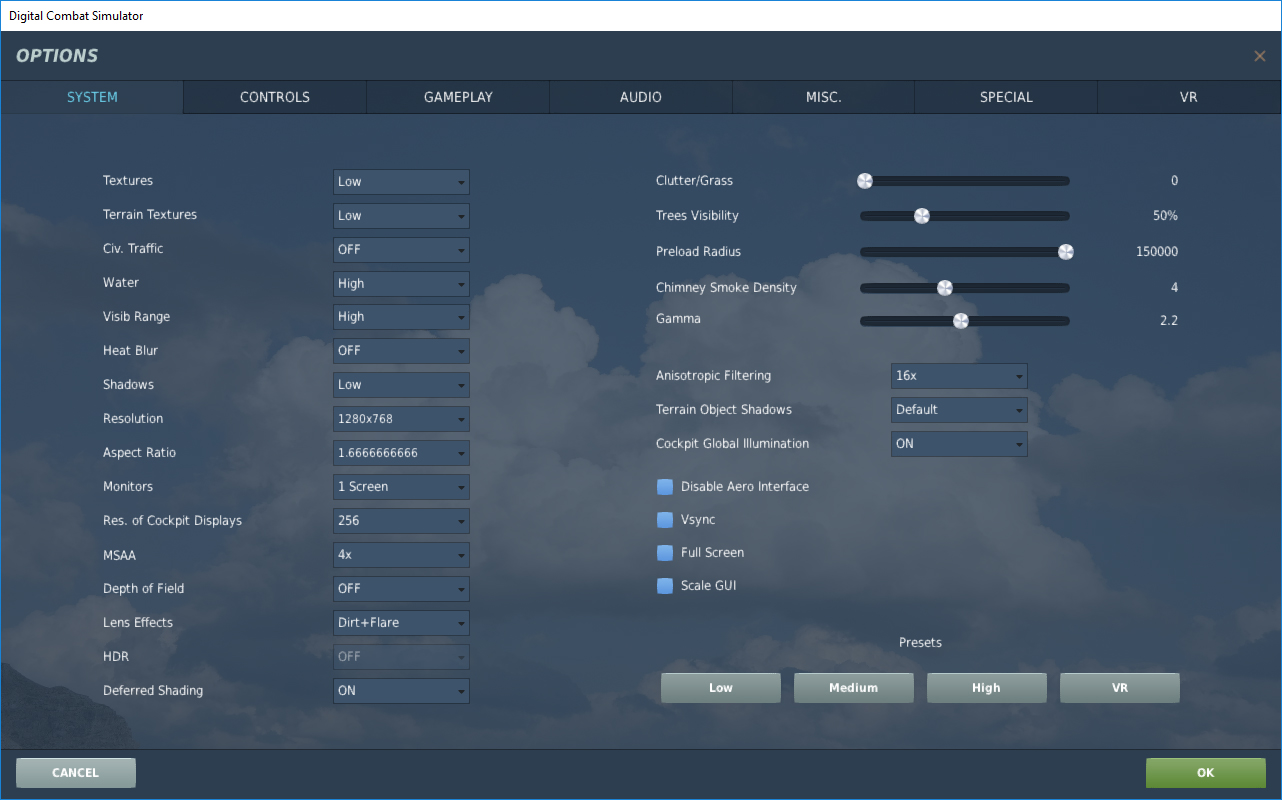Open the Depth of Field dropdown
The width and height of the screenshot is (1282, 800).
coord(401,589)
